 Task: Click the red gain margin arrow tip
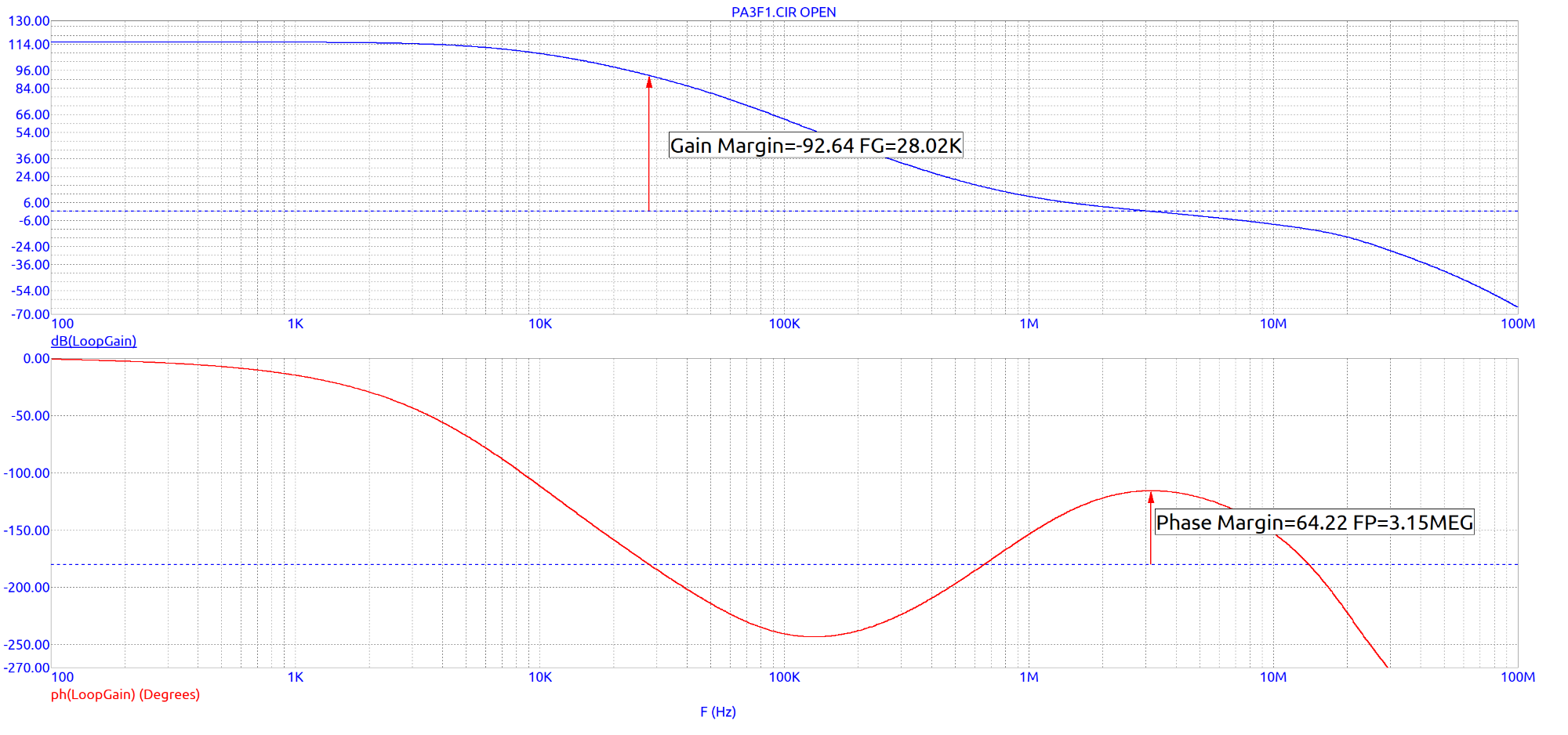649,79
